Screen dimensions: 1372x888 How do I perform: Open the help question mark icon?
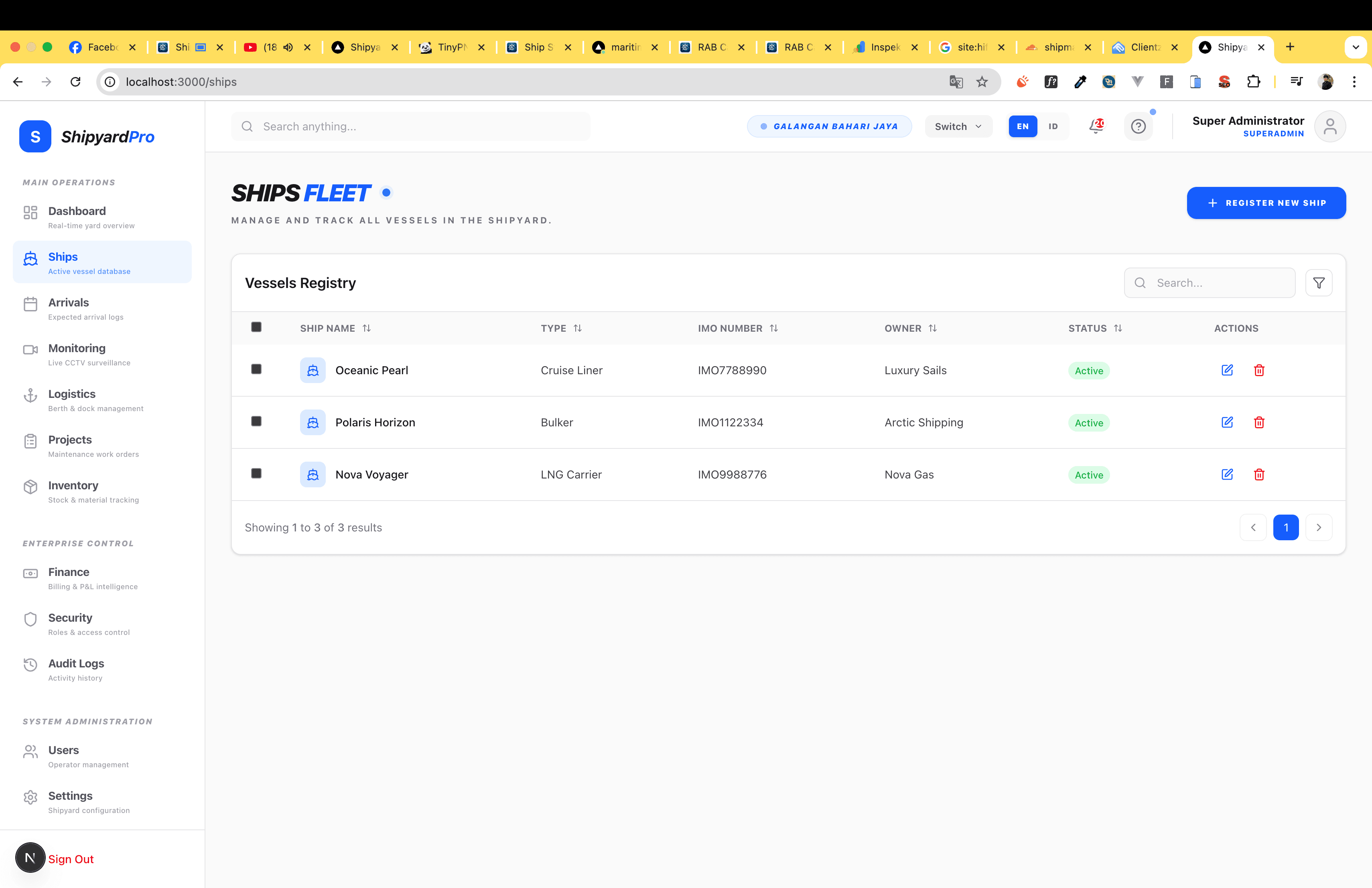[x=1139, y=126]
